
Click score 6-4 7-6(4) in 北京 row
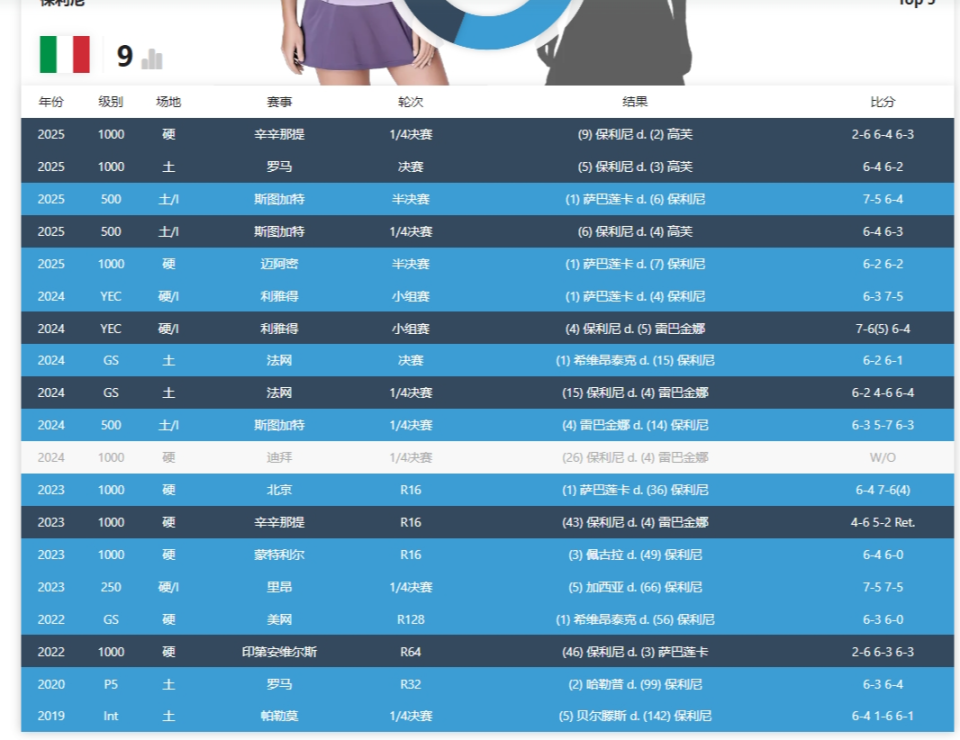pyautogui.click(x=882, y=490)
